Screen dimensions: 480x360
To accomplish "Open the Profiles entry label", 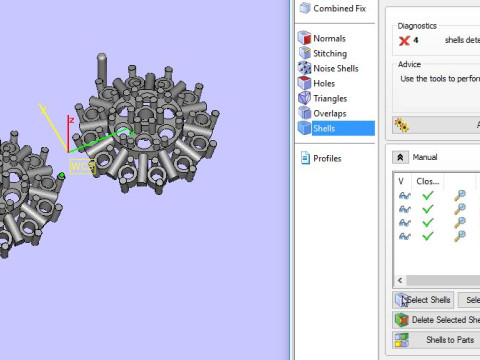I will coord(327,158).
